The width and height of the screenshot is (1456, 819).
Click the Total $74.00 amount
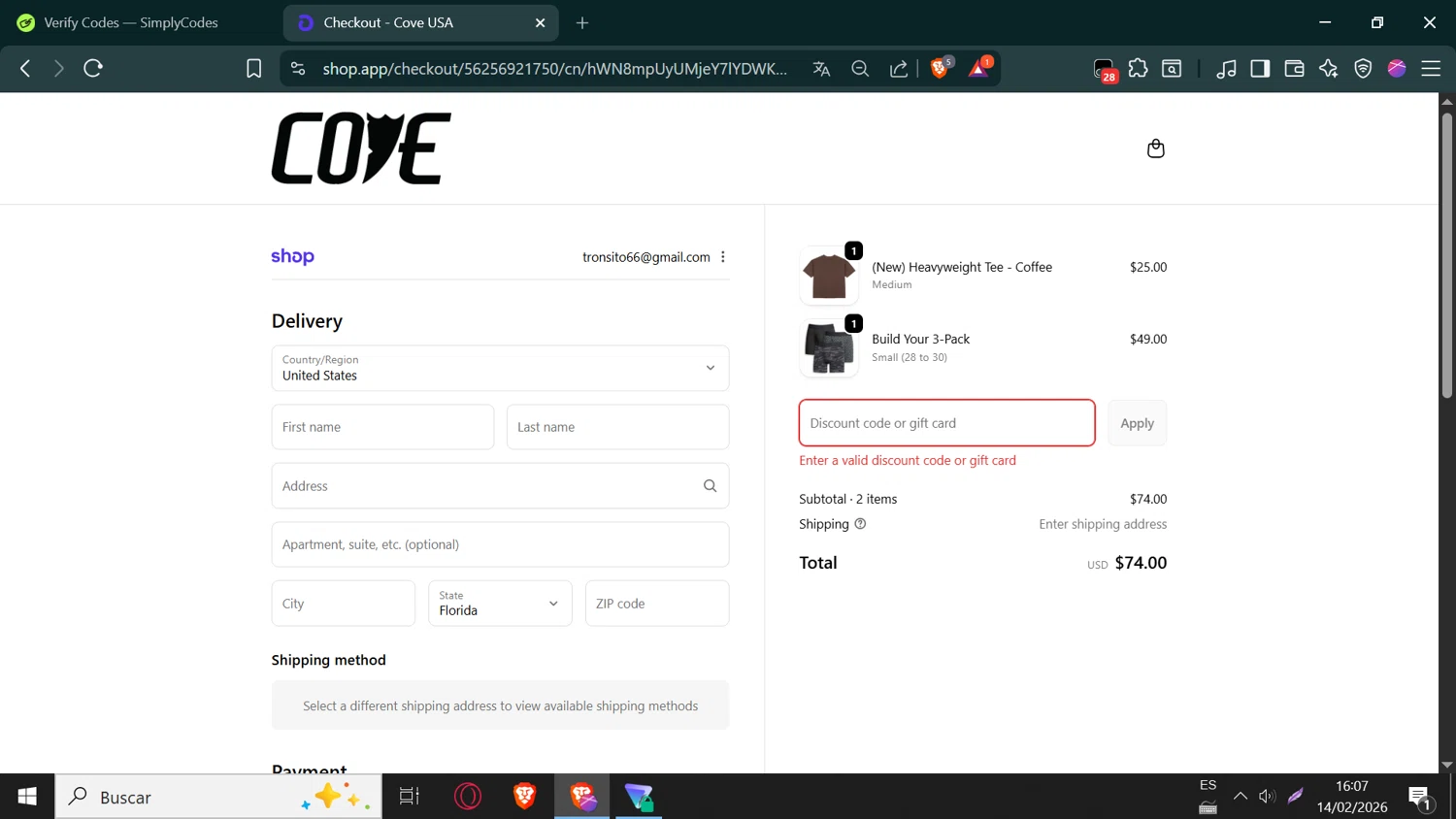coord(1141,563)
